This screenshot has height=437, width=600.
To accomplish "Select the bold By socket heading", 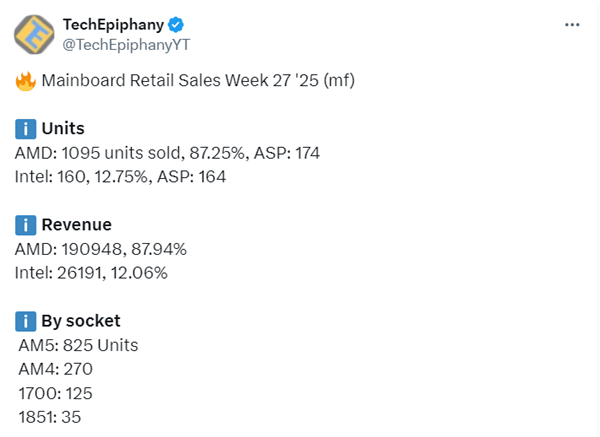I will [x=81, y=321].
